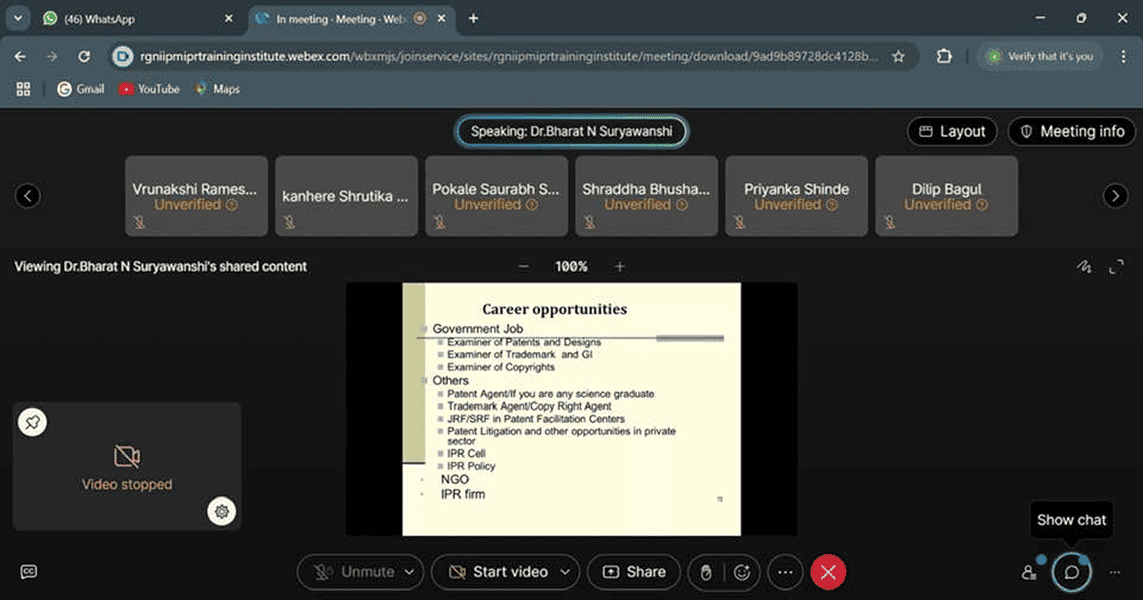Open more options in meeting controls
This screenshot has height=600, width=1143.
[785, 572]
